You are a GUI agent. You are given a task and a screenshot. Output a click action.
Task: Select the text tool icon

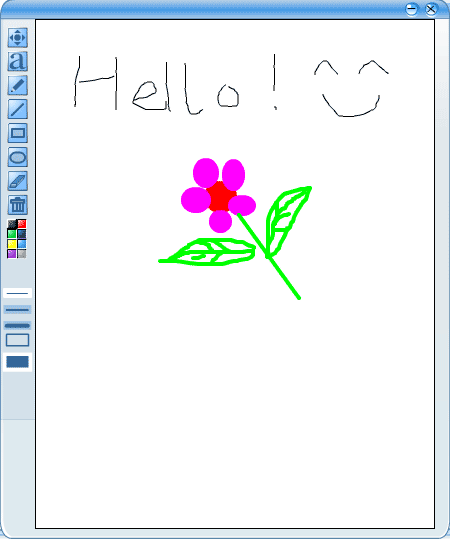click(x=18, y=62)
